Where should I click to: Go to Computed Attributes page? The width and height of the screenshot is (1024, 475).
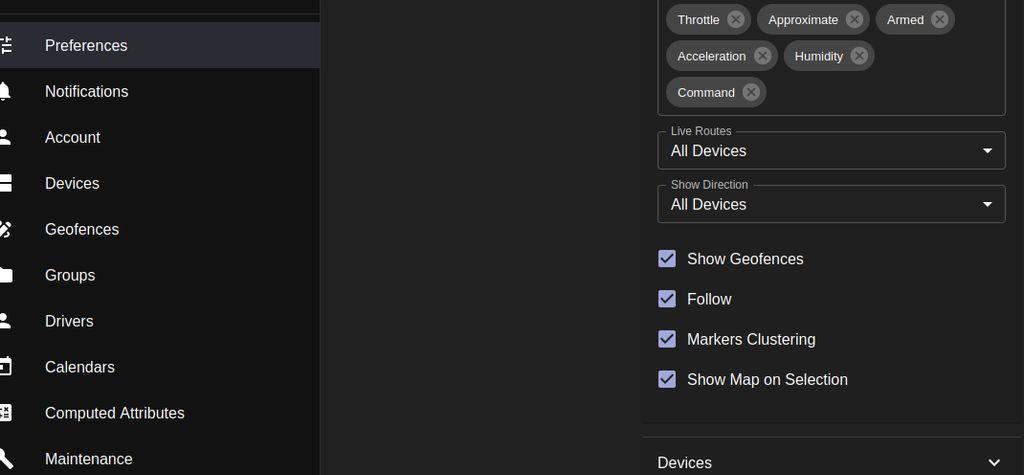(114, 413)
